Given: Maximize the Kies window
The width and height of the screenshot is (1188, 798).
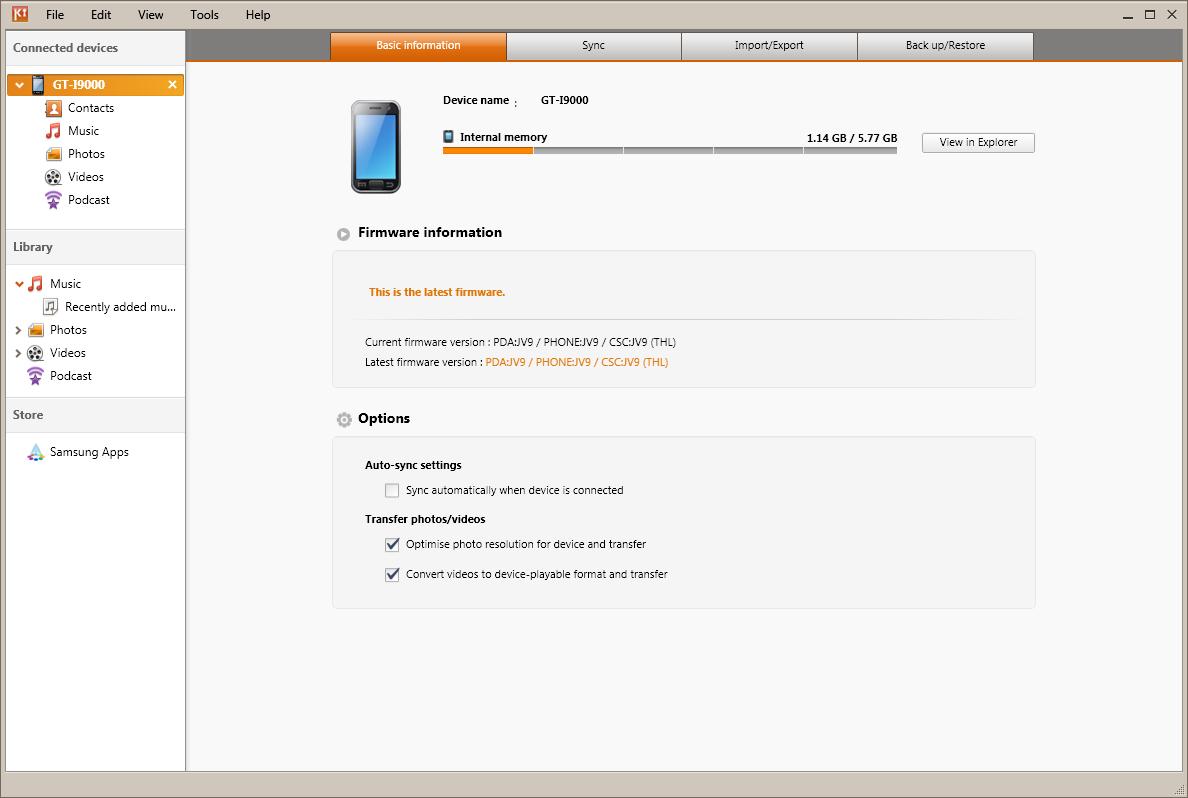Looking at the screenshot, I should point(1149,14).
